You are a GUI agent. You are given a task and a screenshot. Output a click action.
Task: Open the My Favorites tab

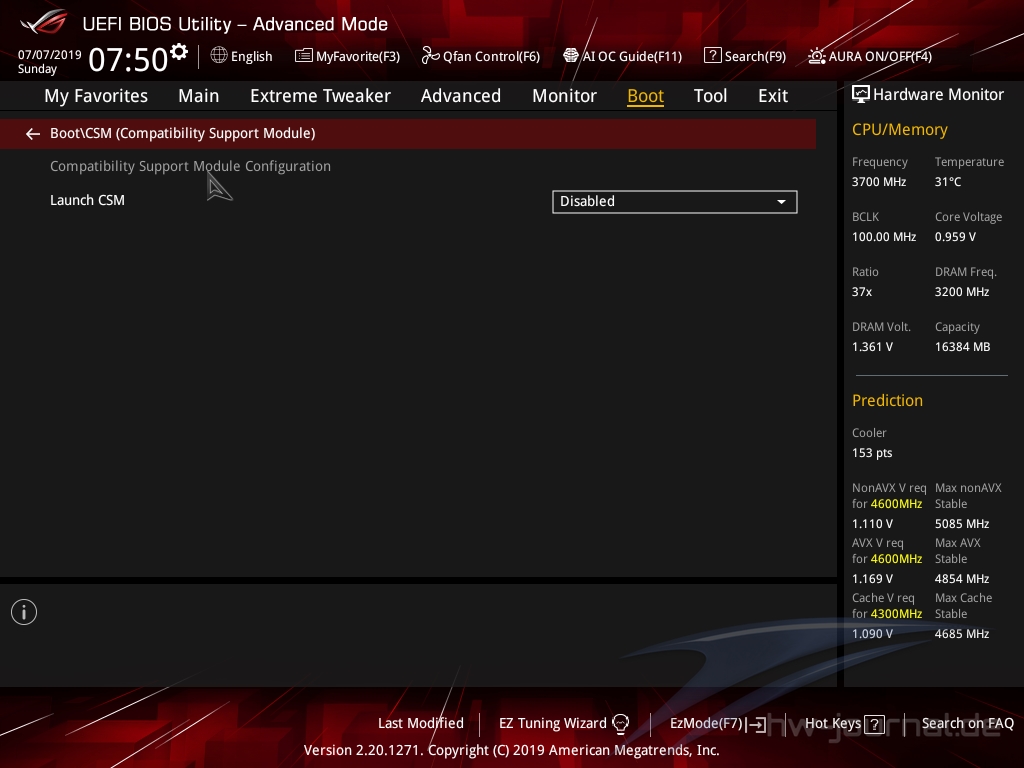(x=96, y=96)
